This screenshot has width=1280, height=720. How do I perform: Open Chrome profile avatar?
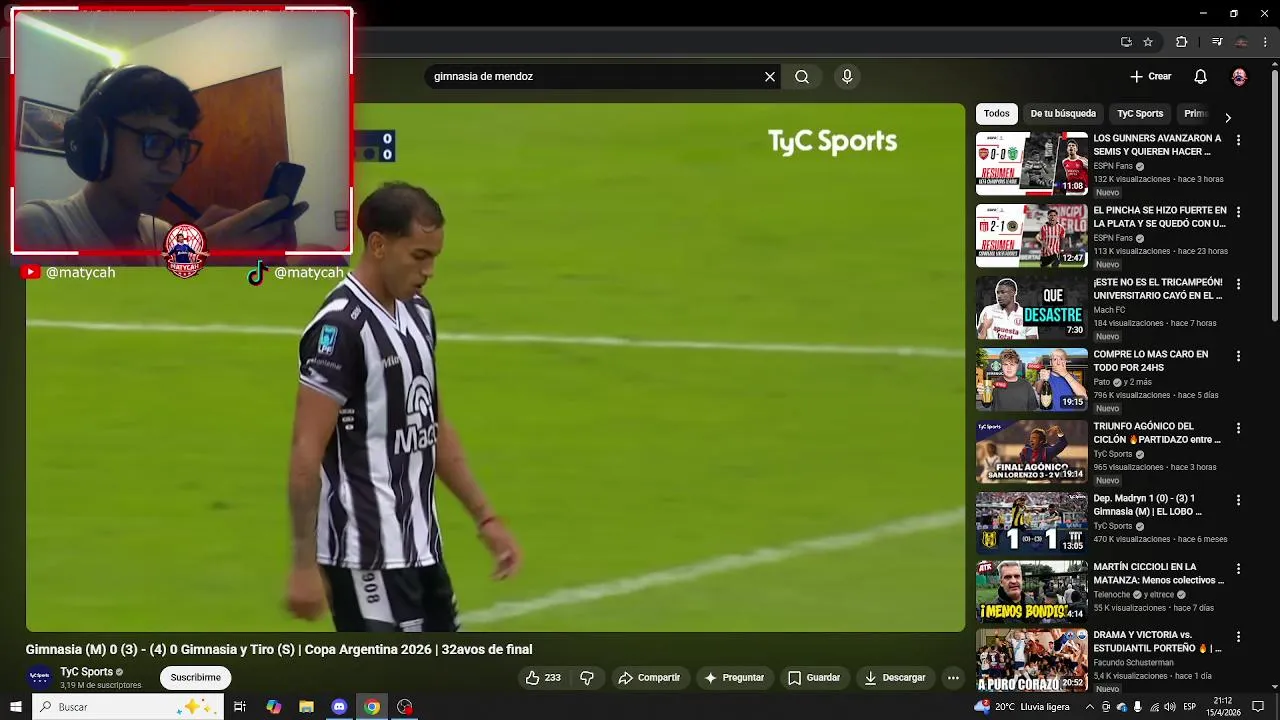(x=1241, y=42)
